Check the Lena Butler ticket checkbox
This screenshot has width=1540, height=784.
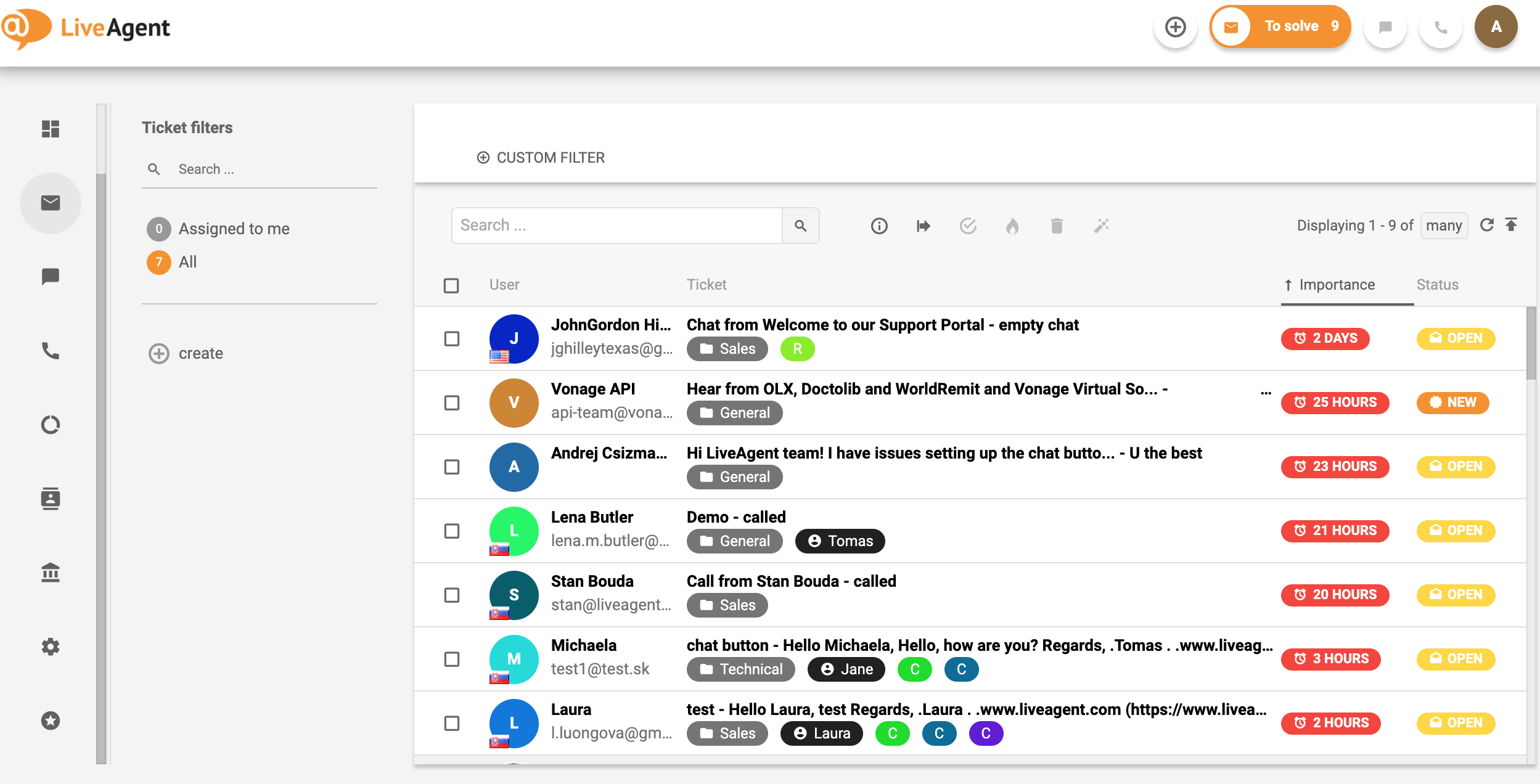[452, 531]
